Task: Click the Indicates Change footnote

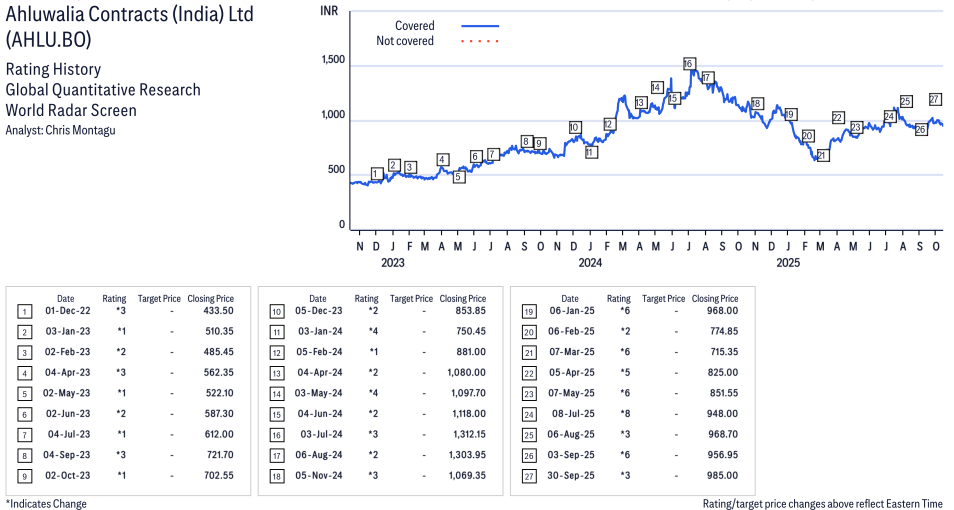Action: point(46,503)
